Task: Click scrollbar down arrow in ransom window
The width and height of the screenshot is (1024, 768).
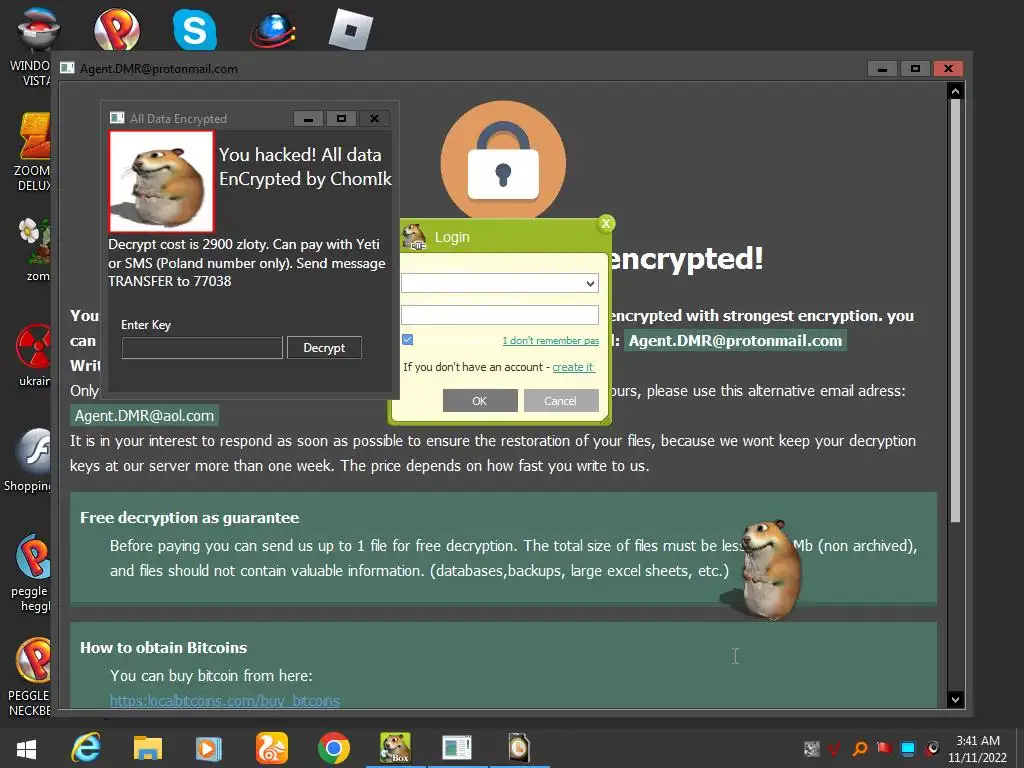Action: click(x=955, y=699)
